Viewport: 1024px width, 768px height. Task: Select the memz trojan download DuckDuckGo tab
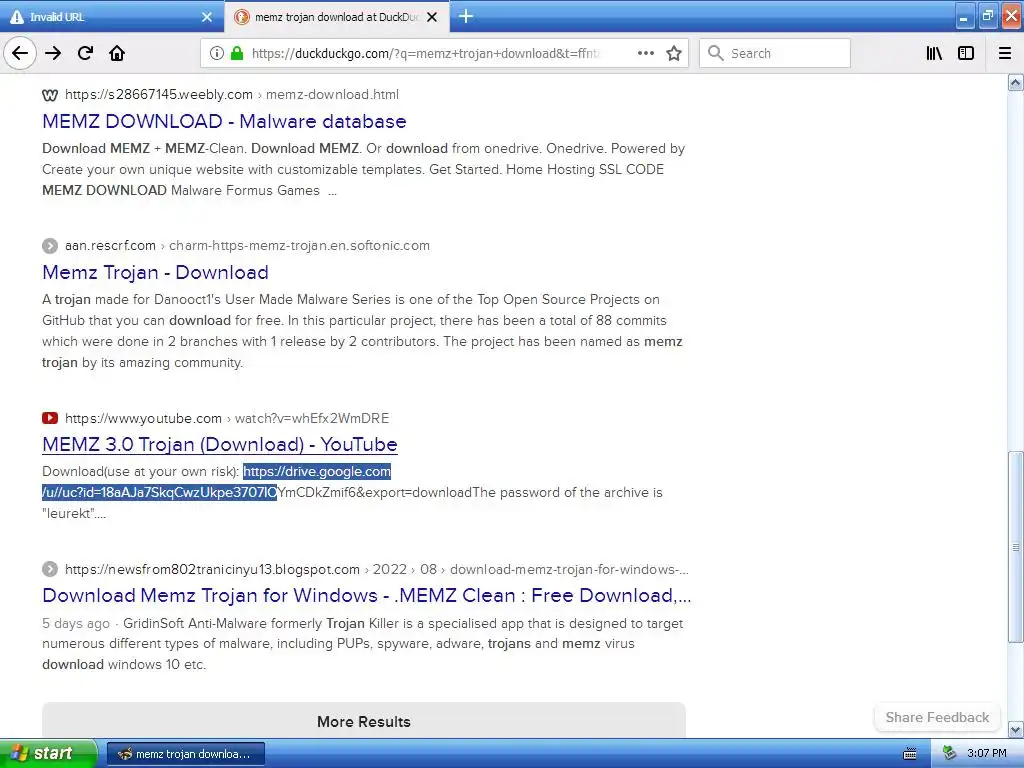pos(336,16)
